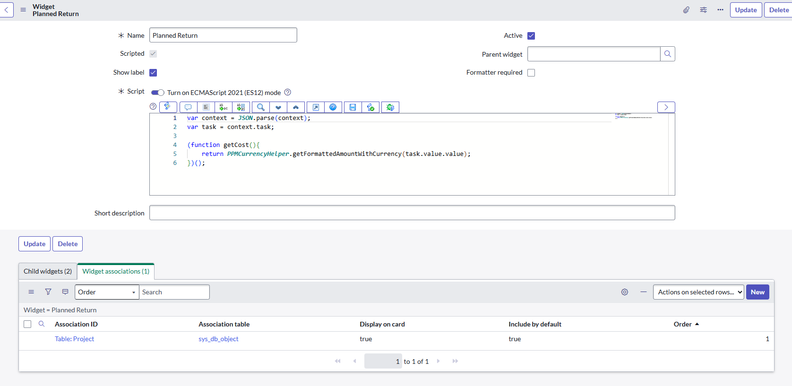Screen dimensions: 792x386
Task: Click the save disk icon in script toolbar
Action: click(353, 107)
